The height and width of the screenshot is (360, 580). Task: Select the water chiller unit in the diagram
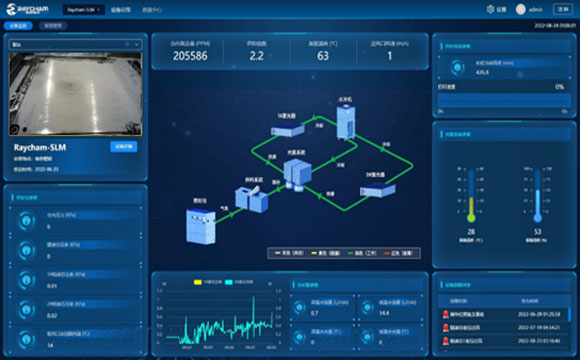pos(346,122)
